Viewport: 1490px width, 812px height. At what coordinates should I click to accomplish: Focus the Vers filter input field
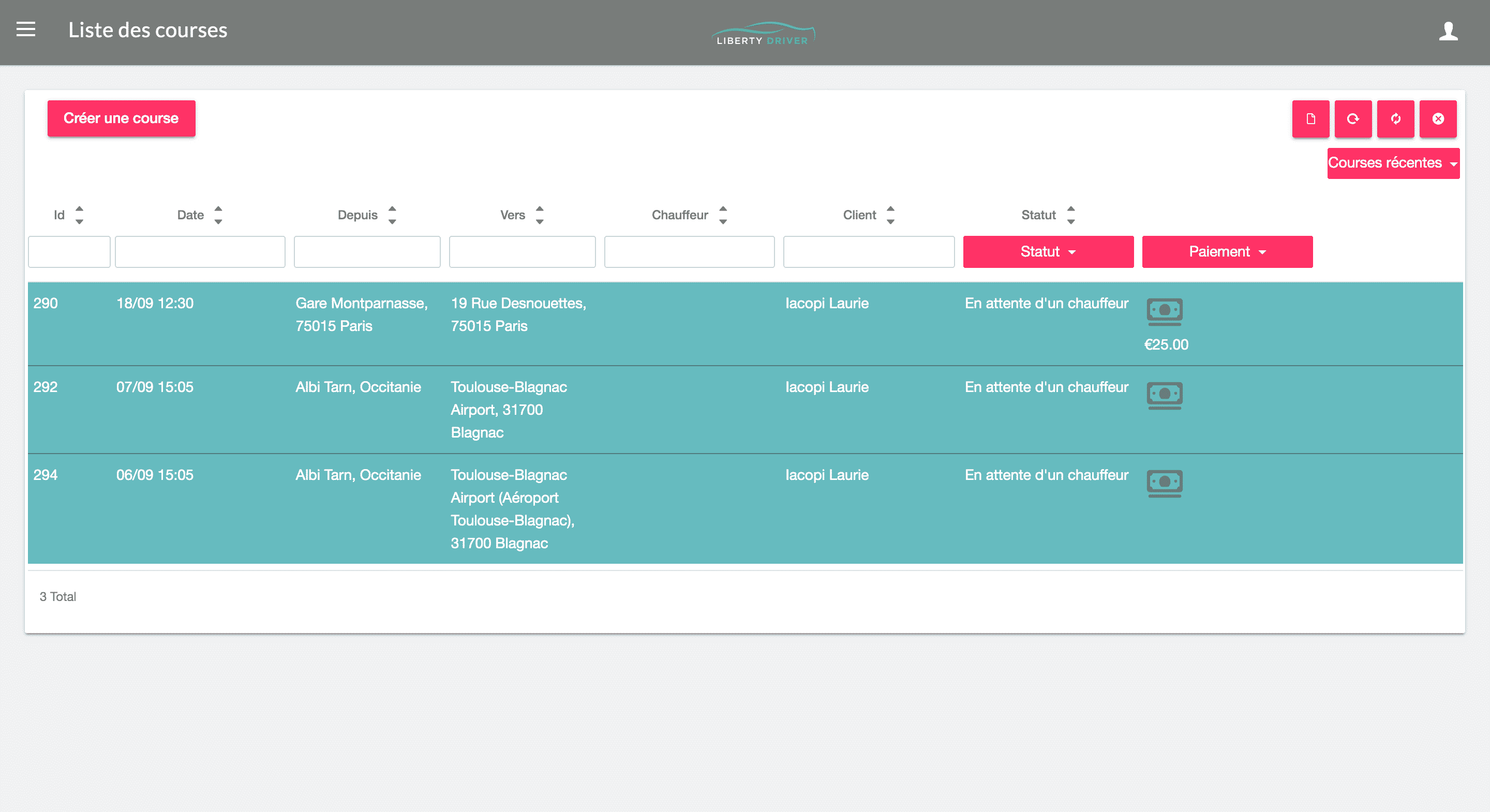click(521, 251)
